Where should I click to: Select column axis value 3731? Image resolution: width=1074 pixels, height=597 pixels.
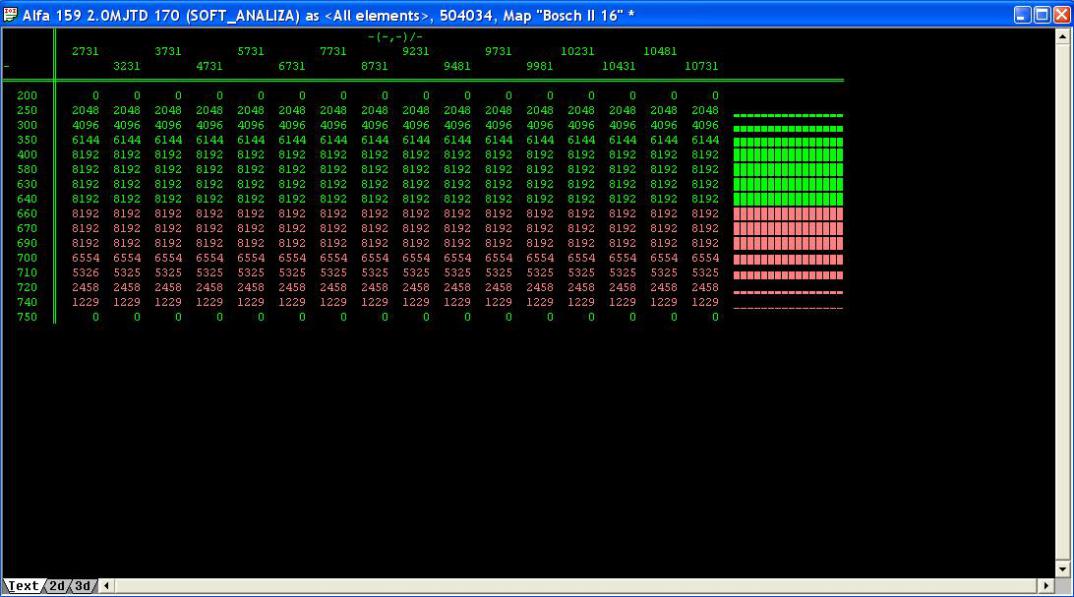168,51
